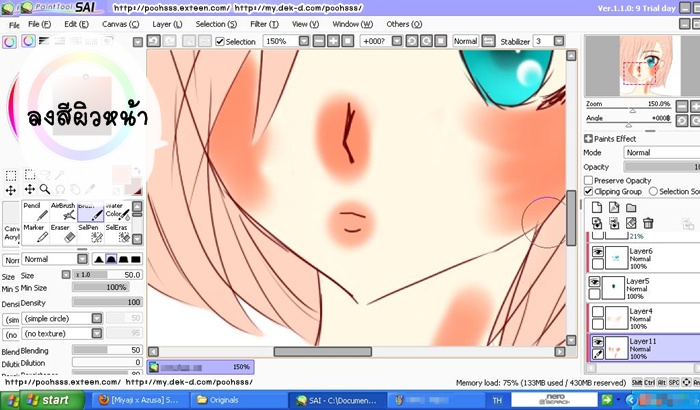Open the 150% zoom dropdown

pos(304,41)
